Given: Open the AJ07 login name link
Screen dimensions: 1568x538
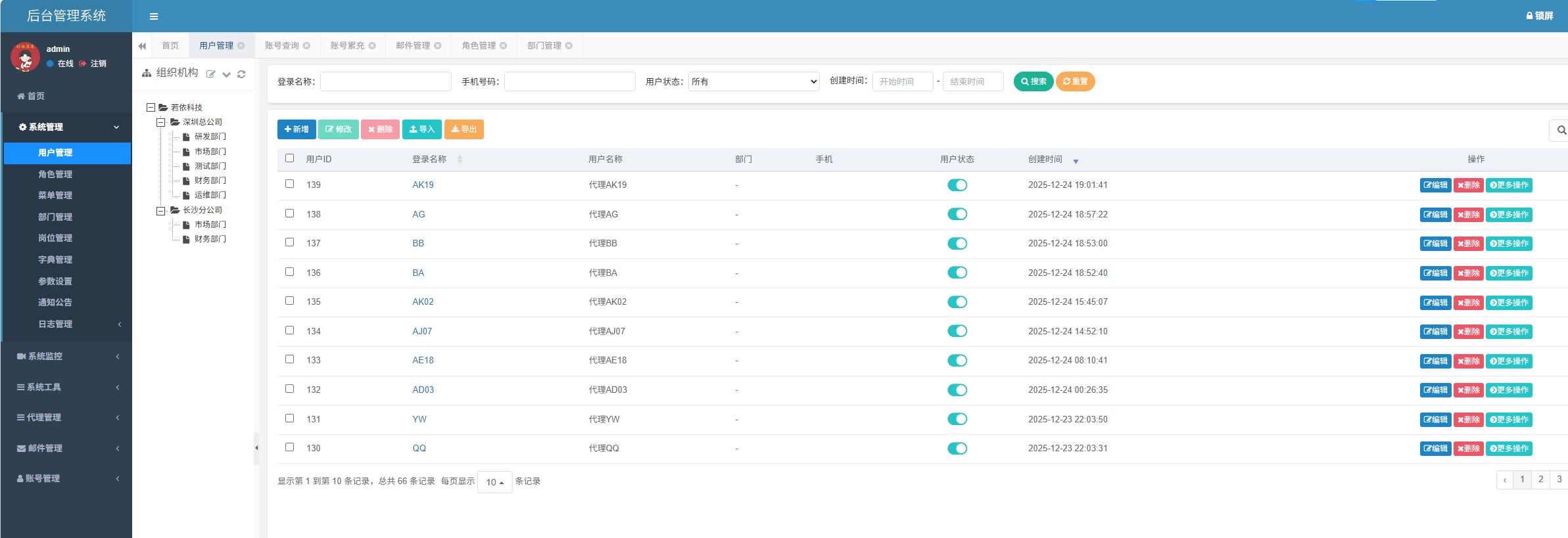Looking at the screenshot, I should tap(422, 331).
